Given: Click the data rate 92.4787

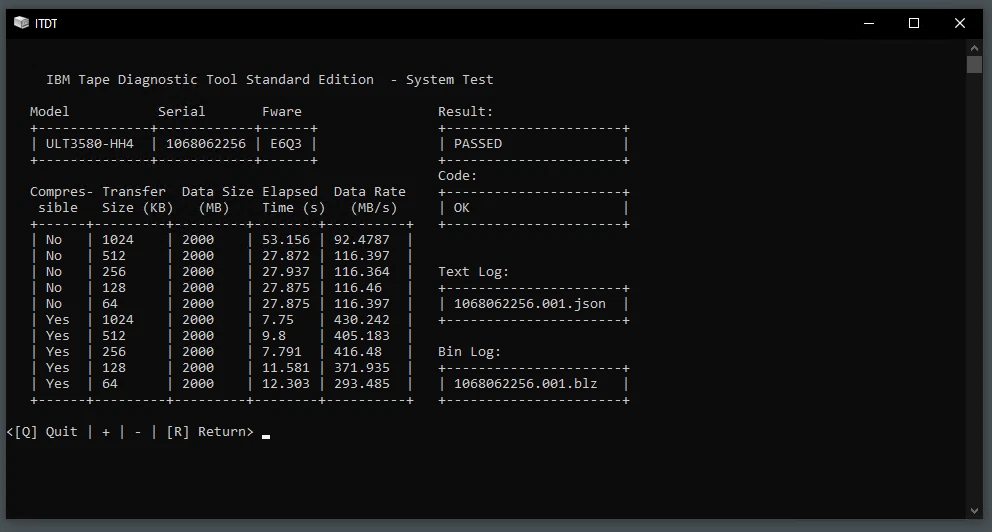Looking at the screenshot, I should pyautogui.click(x=362, y=240).
